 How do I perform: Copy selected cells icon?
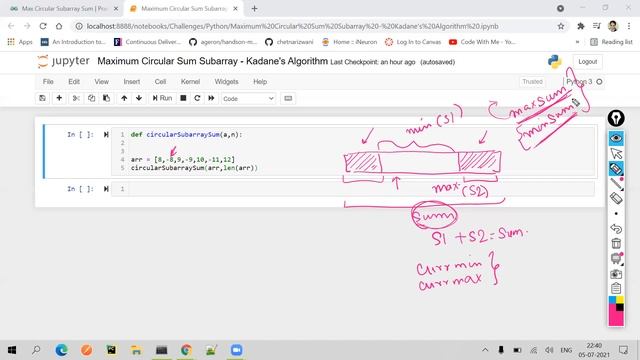pos(91,98)
